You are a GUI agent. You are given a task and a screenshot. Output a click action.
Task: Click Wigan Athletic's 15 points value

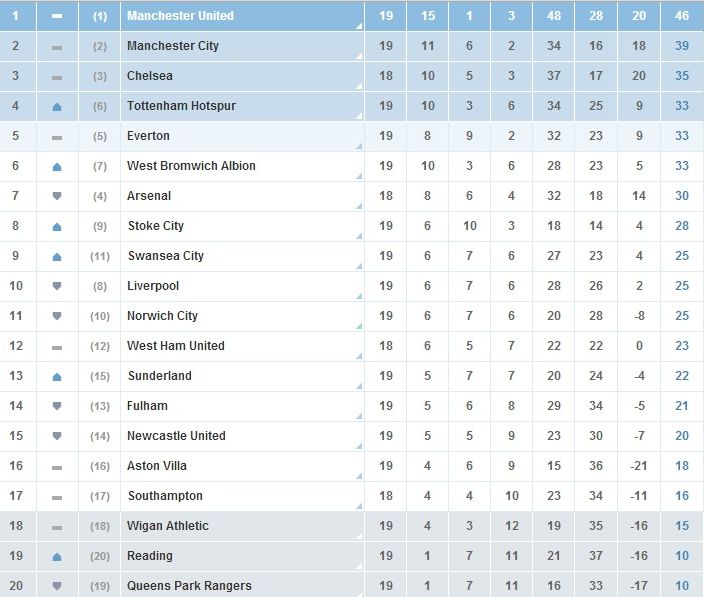pyautogui.click(x=682, y=526)
